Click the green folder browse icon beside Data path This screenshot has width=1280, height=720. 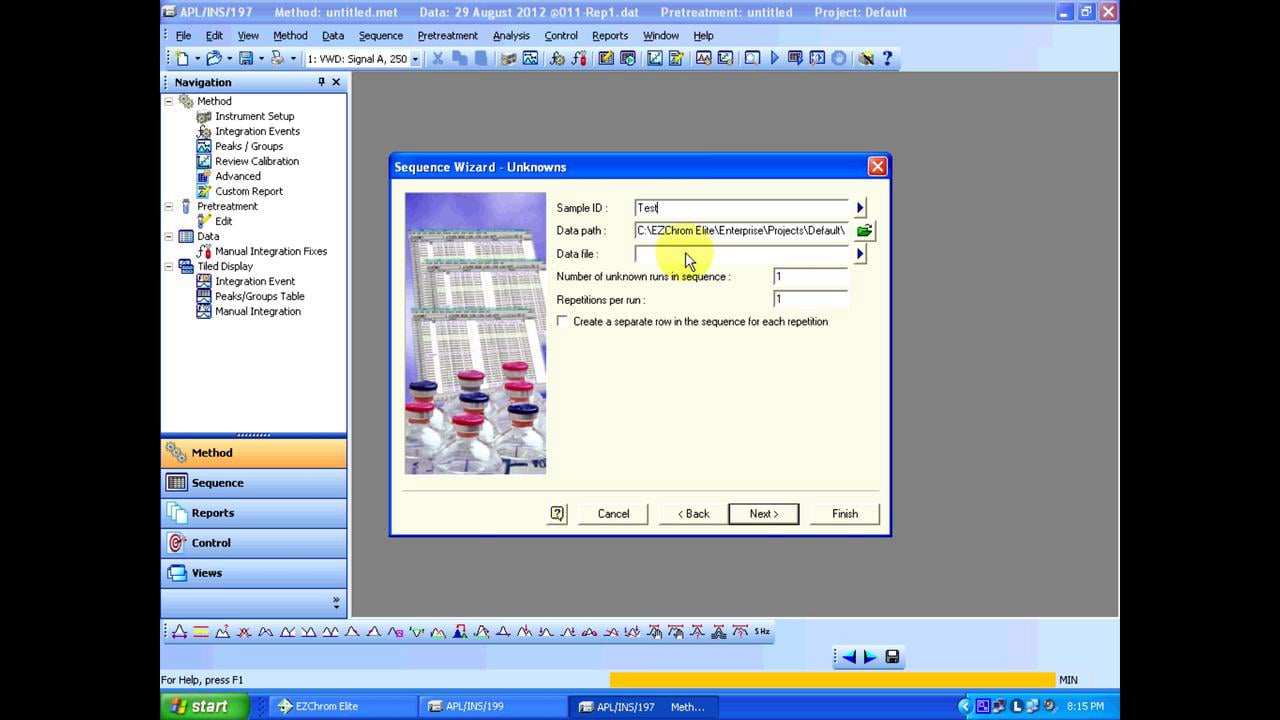(x=864, y=231)
